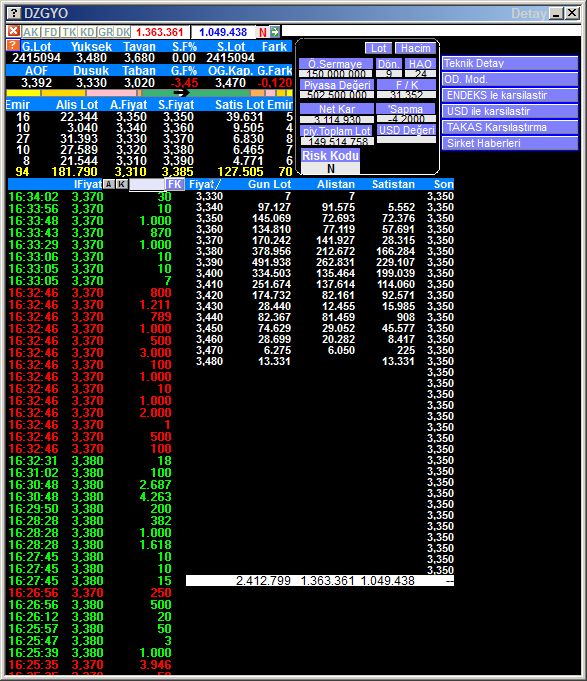Click the orange question mark help icon
Image resolution: width=587 pixels, height=681 pixels.
[x=13, y=46]
